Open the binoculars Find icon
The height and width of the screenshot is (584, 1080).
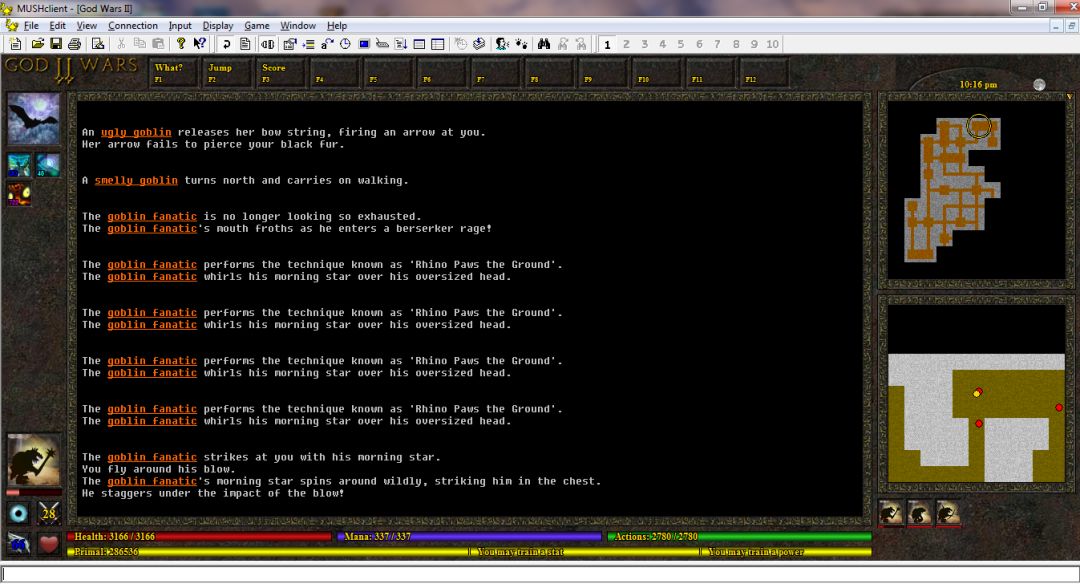point(543,44)
